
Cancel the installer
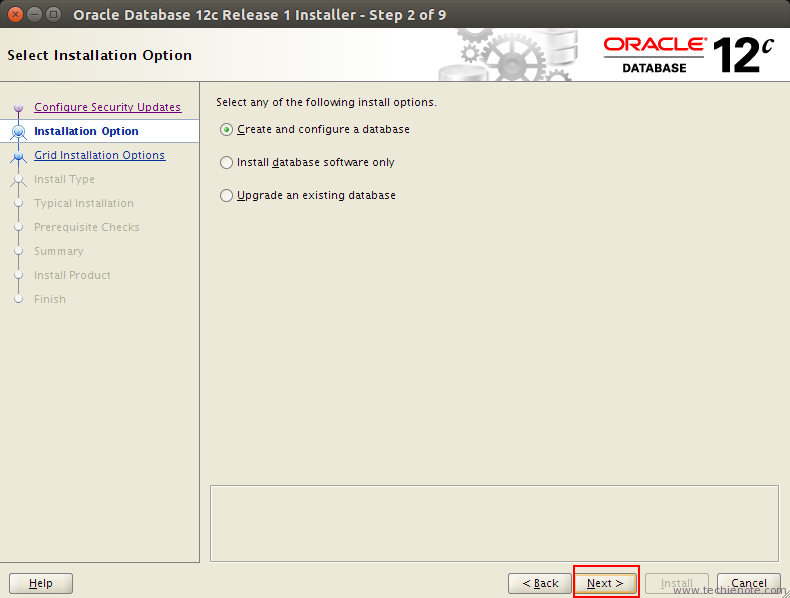pos(749,583)
